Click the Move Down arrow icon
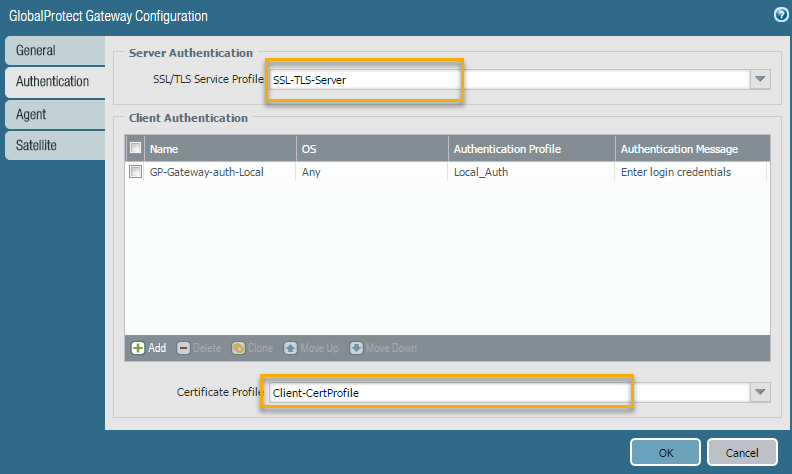The width and height of the screenshot is (792, 474). coord(356,348)
